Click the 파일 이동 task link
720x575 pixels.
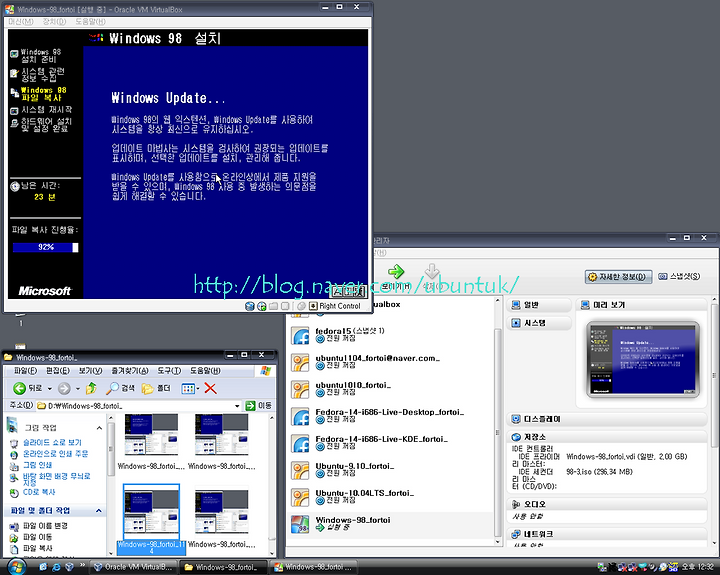pos(38,537)
